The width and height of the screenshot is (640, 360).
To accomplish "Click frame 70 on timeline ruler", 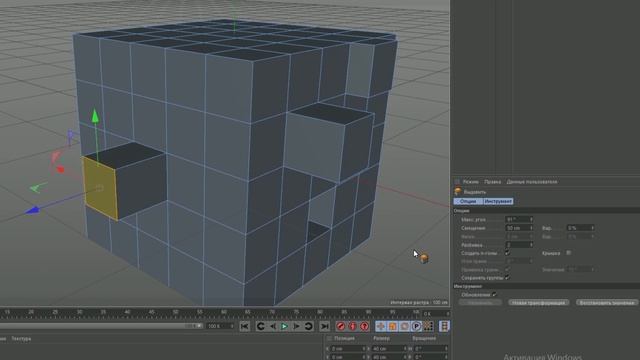I will tap(272, 312).
